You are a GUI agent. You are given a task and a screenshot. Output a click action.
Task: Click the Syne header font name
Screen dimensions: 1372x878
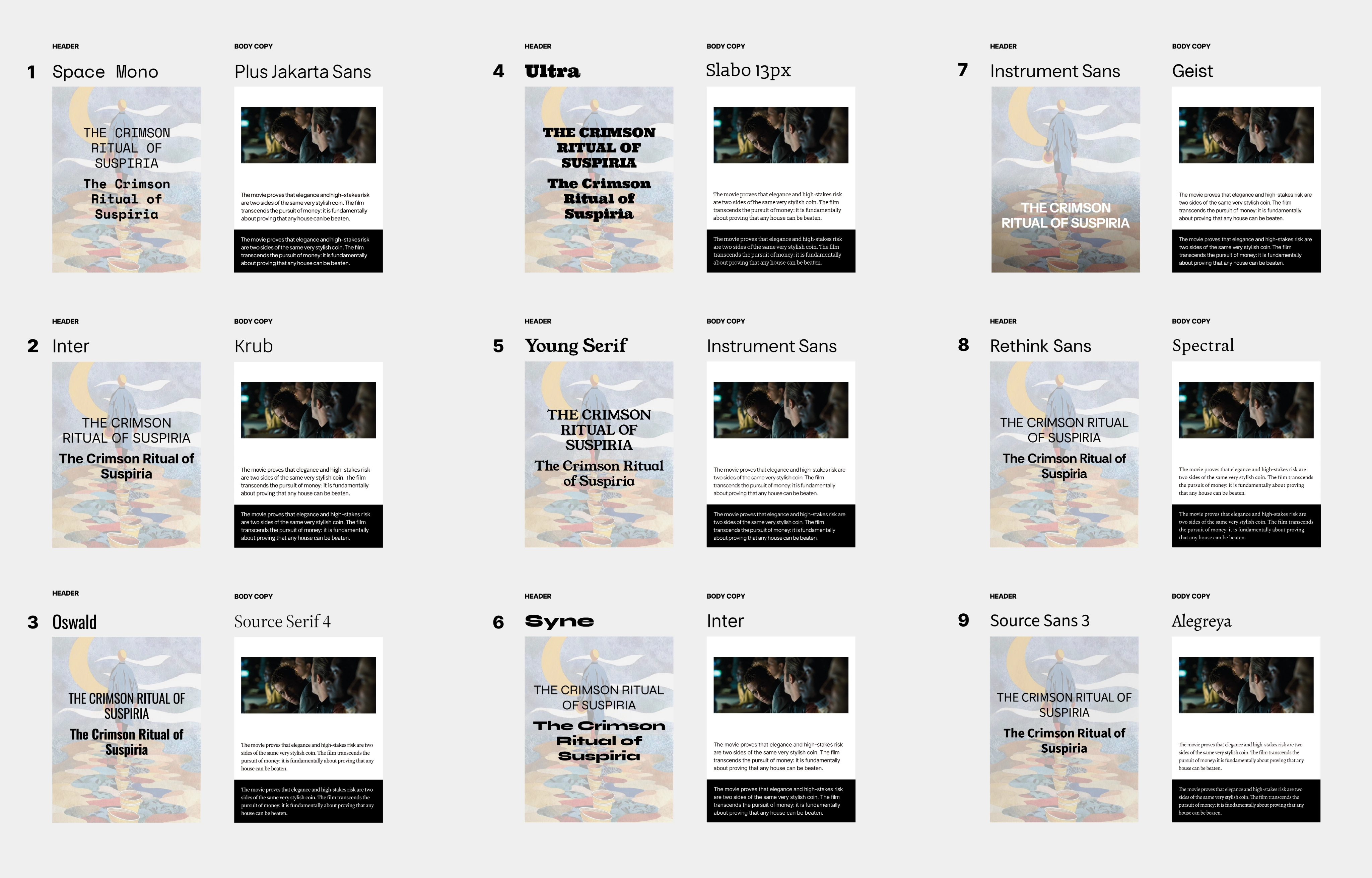point(559,621)
